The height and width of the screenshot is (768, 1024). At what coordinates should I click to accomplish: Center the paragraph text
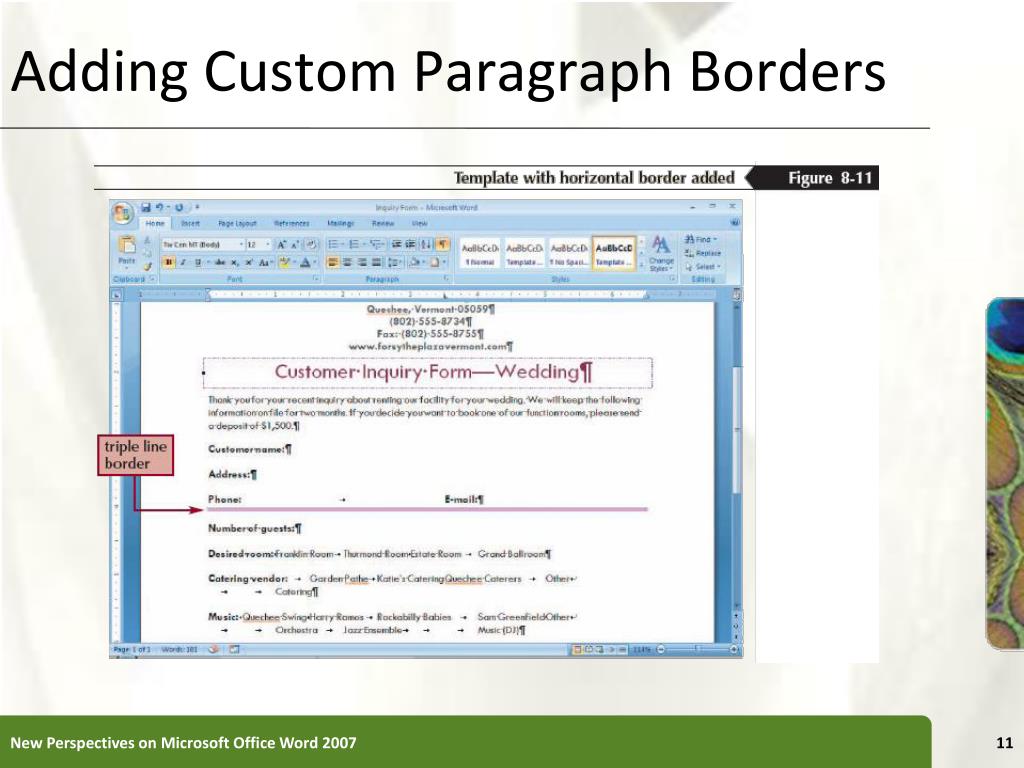tap(347, 262)
